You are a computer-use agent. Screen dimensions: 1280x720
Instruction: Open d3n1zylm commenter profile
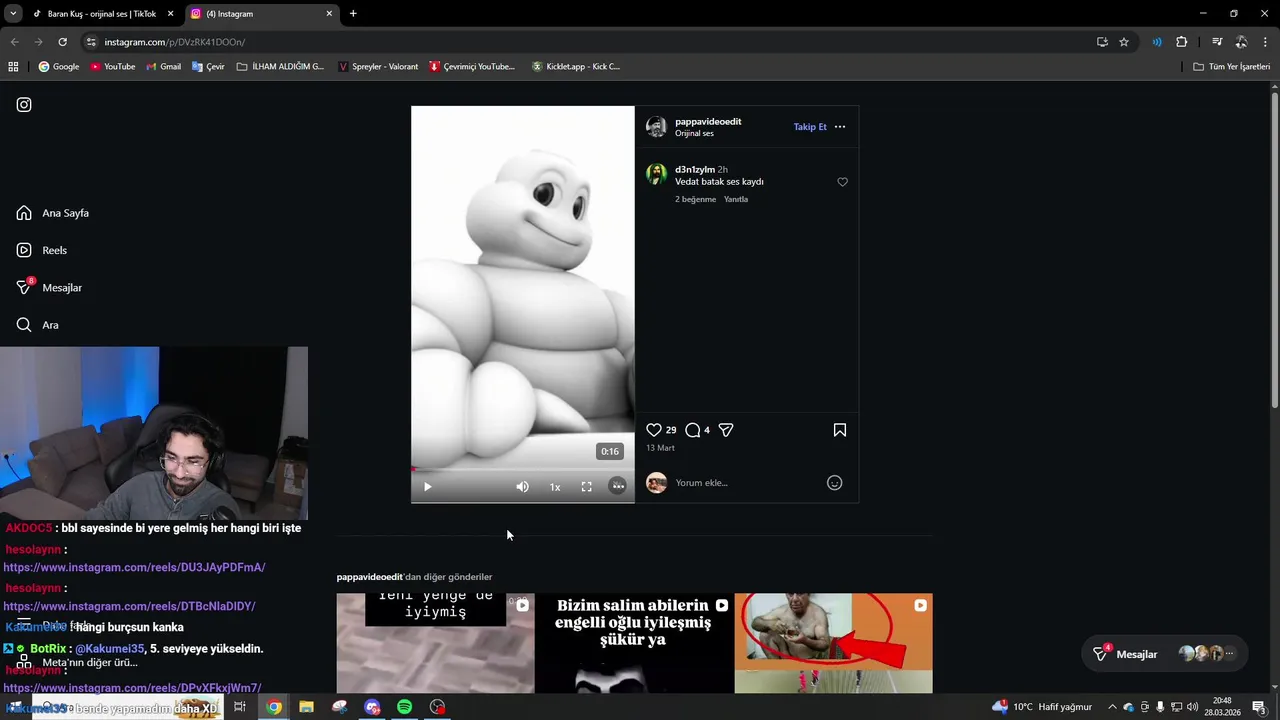click(695, 170)
